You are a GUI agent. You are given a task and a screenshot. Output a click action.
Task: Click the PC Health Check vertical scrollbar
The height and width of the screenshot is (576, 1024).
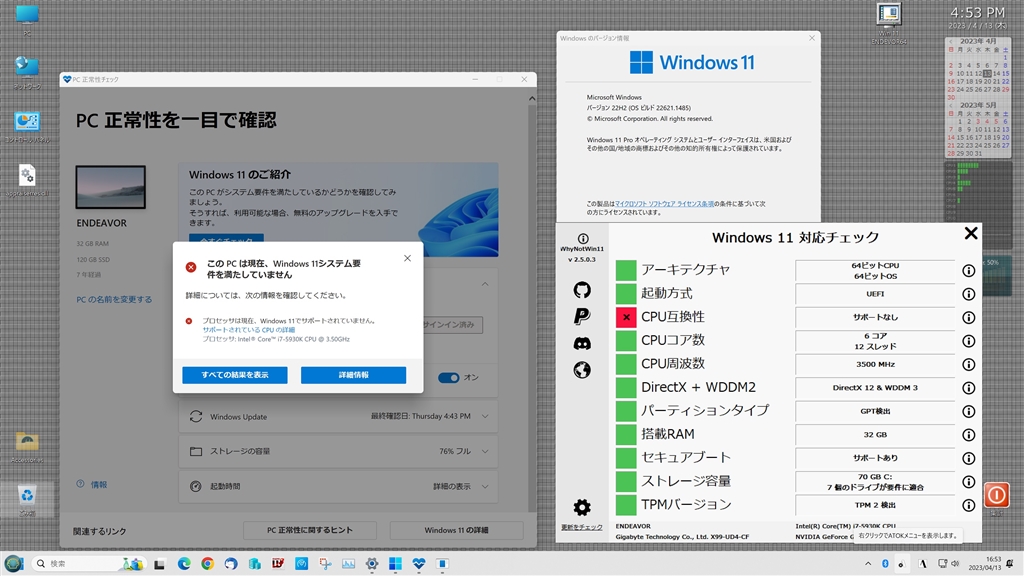click(x=532, y=304)
